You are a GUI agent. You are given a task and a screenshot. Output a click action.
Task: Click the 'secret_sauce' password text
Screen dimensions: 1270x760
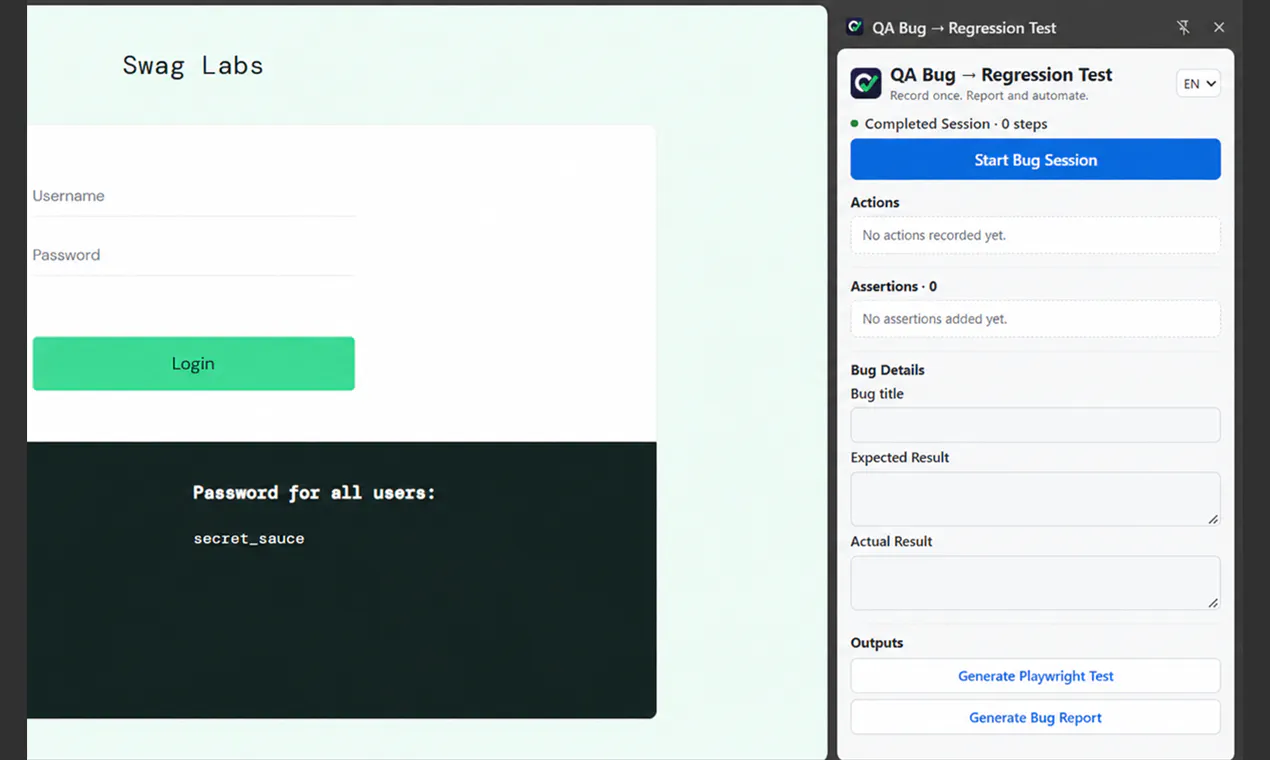point(249,538)
